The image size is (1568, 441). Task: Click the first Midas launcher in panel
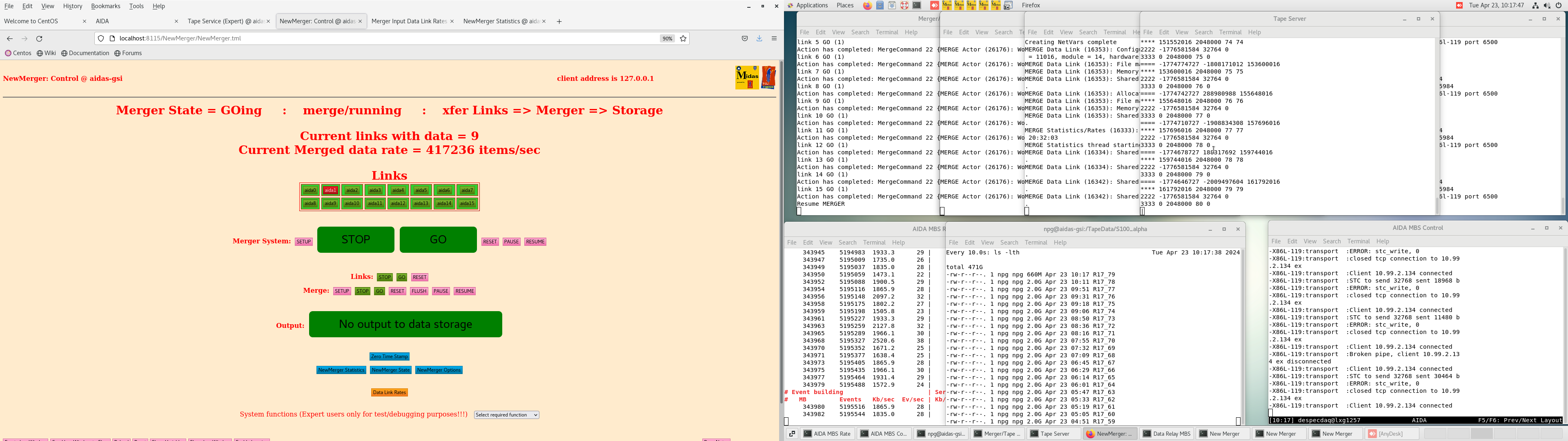947,5
